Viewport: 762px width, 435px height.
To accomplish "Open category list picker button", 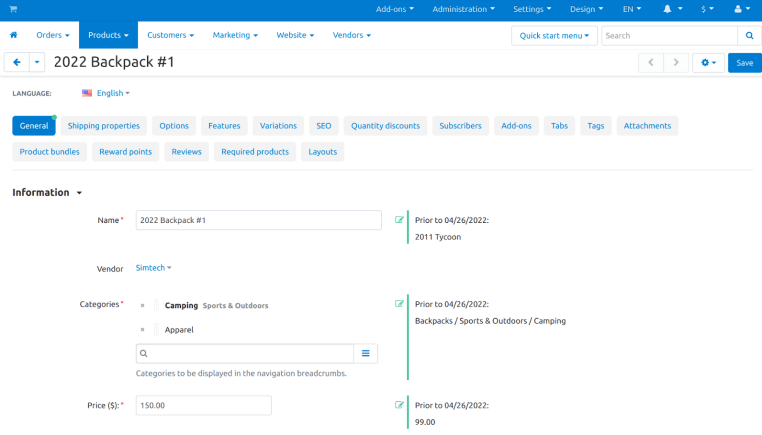I will click(366, 353).
